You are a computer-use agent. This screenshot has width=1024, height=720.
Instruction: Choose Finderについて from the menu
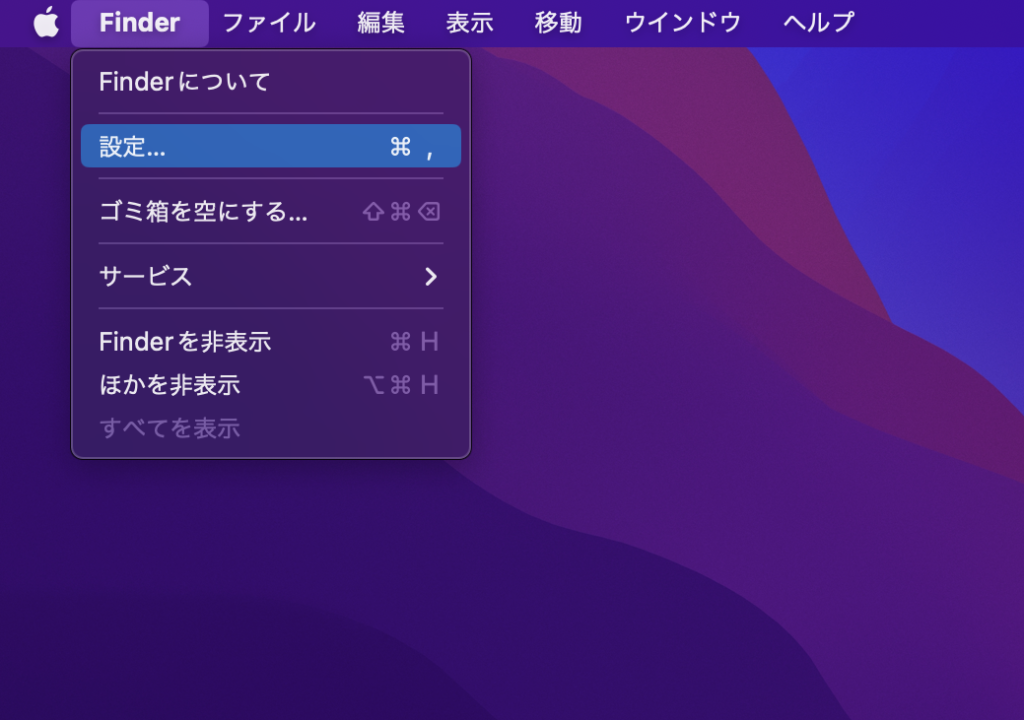271,82
